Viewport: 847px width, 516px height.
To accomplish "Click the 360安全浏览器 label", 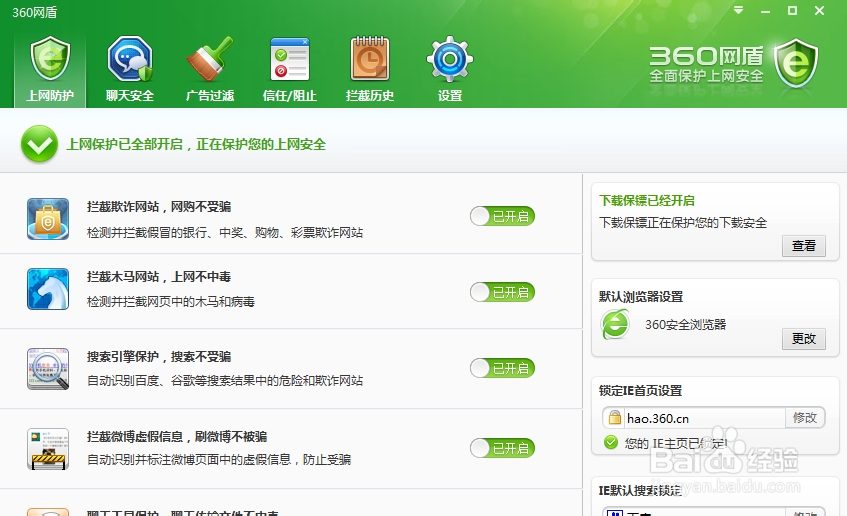I will click(x=685, y=325).
